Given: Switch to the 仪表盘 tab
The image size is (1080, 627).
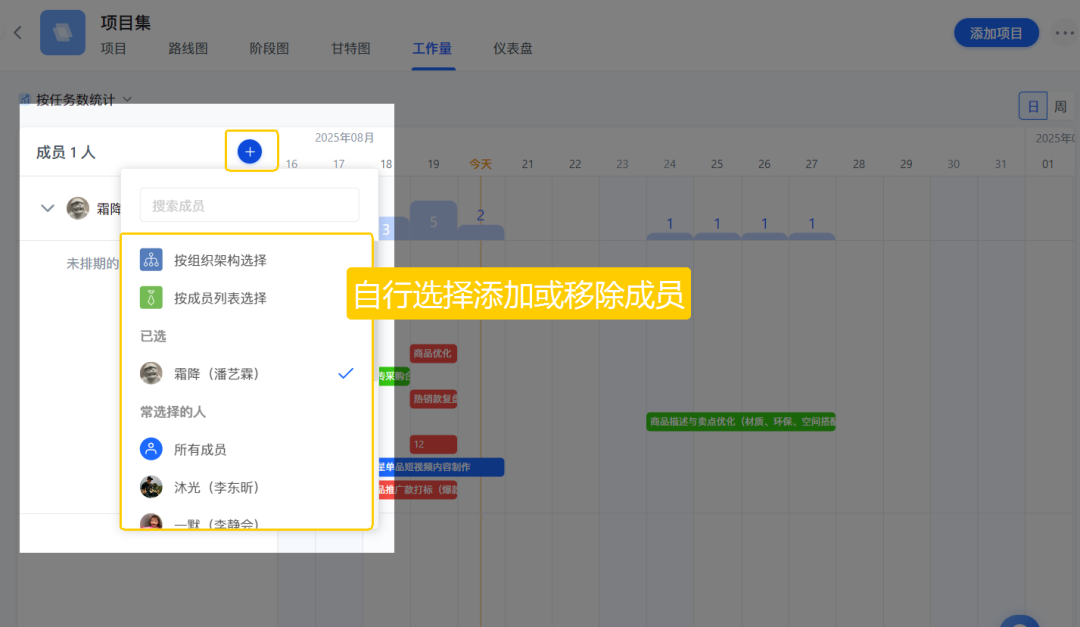Looking at the screenshot, I should click(x=512, y=48).
